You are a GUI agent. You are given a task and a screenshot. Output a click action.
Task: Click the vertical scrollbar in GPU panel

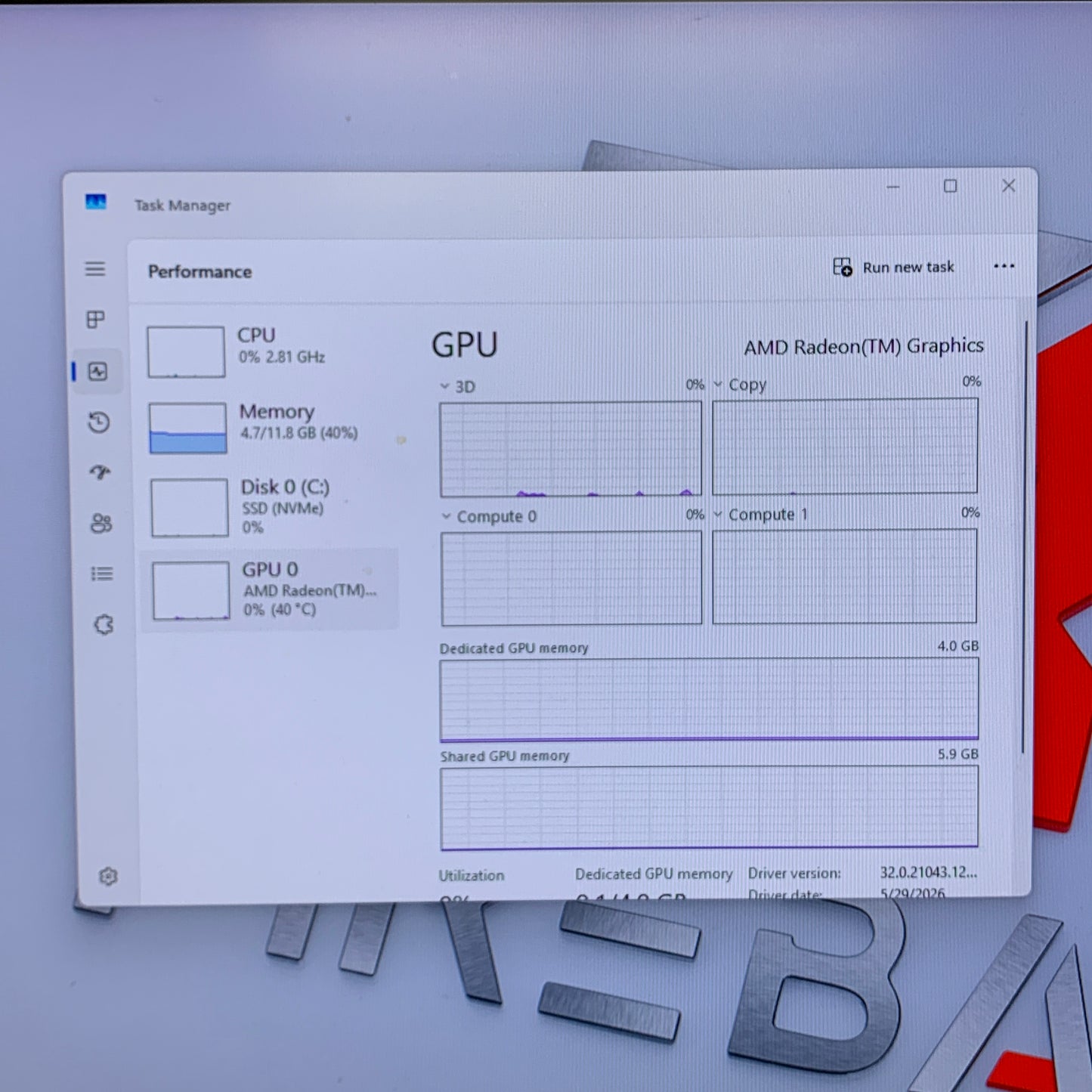coord(1025,537)
